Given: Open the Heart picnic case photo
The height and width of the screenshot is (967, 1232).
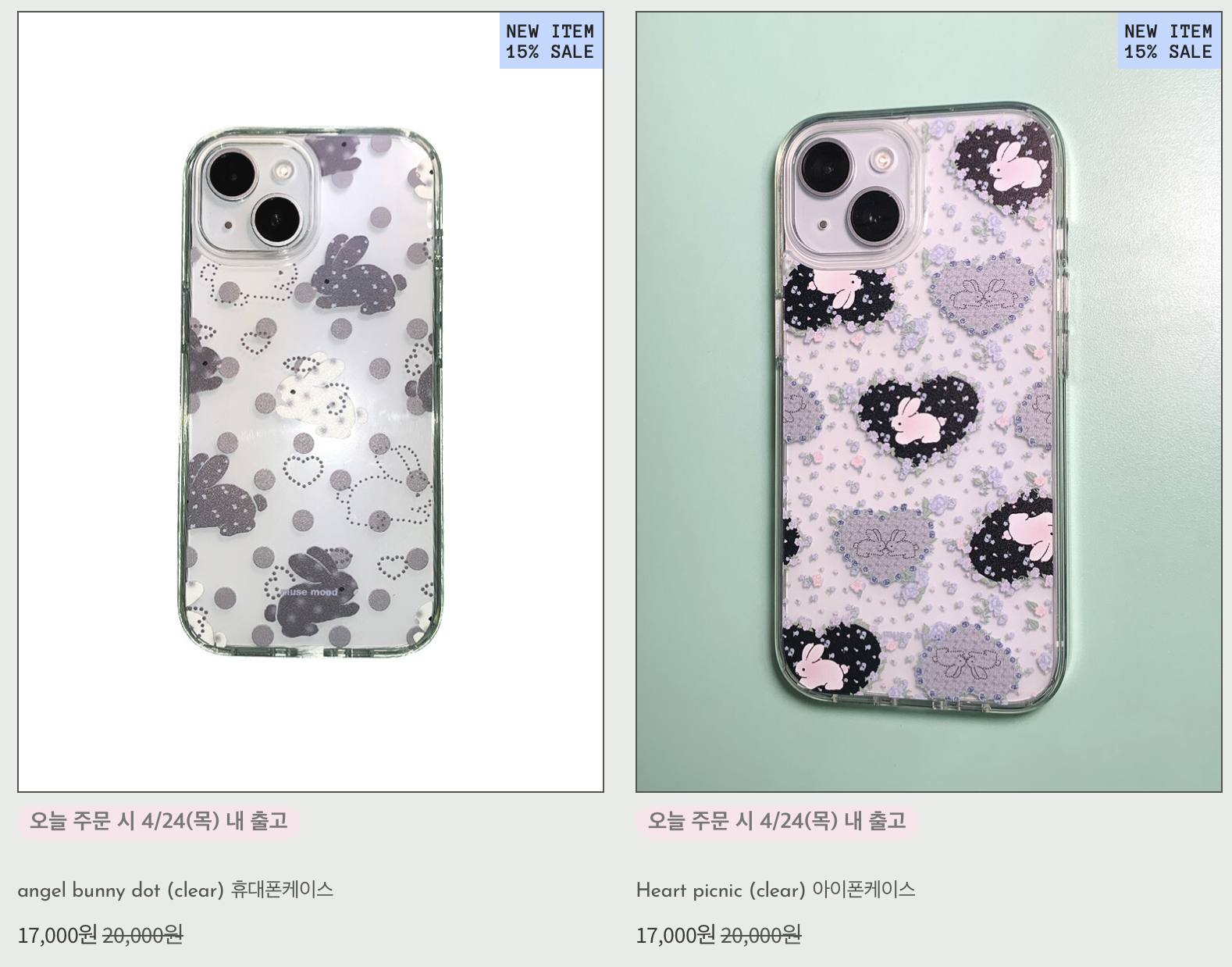Looking at the screenshot, I should (929, 402).
